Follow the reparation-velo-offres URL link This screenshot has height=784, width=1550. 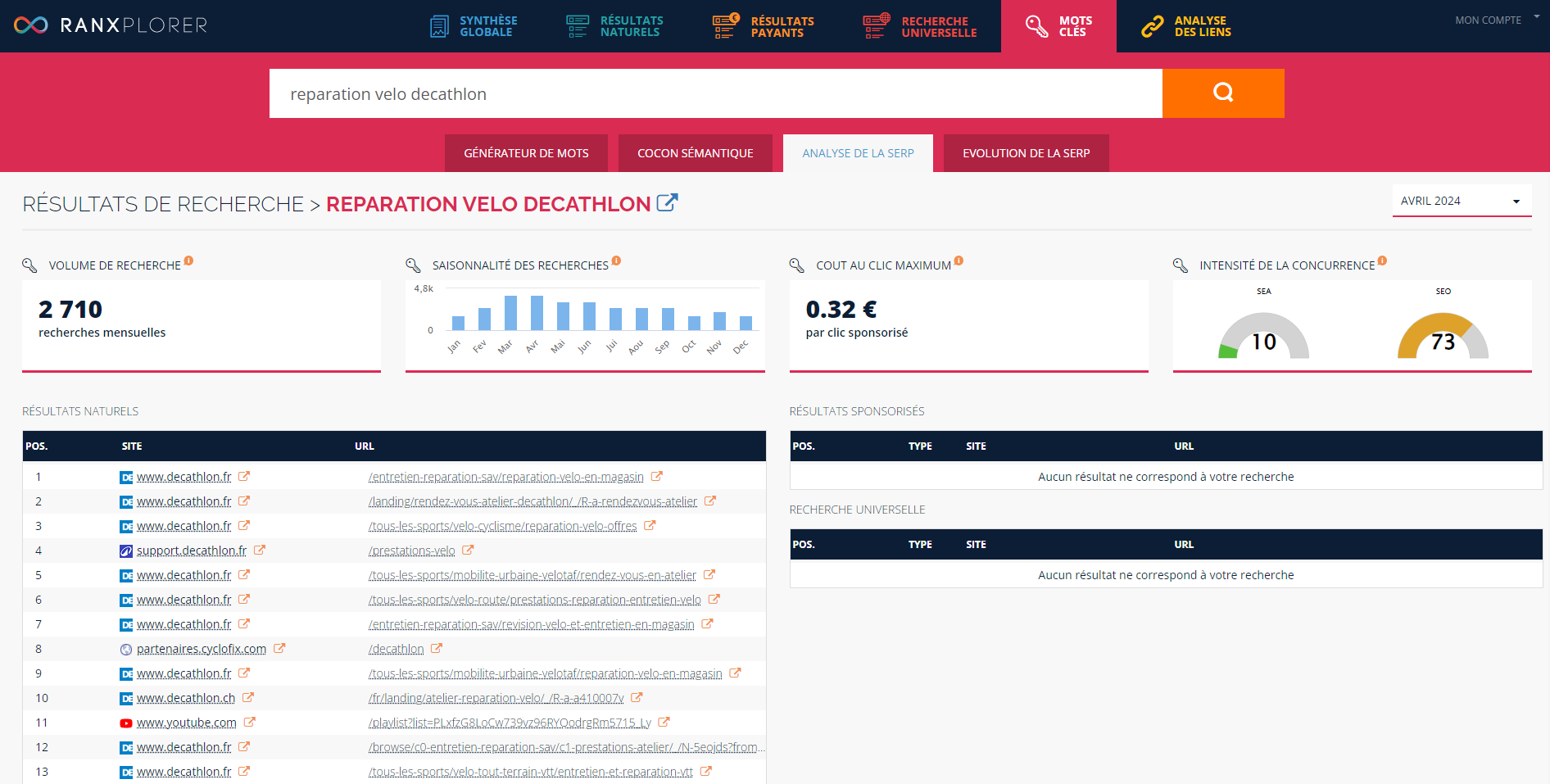503,526
